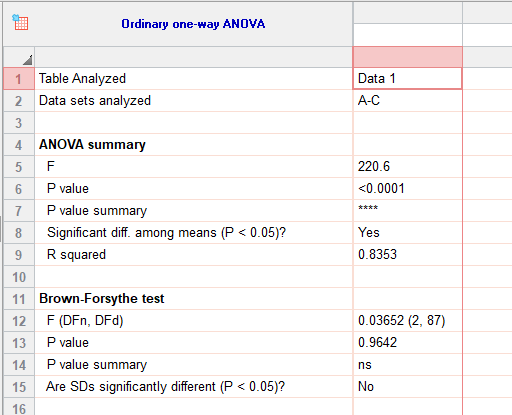Click the Table Analyzed label
The height and width of the screenshot is (415, 512).
tap(82, 79)
